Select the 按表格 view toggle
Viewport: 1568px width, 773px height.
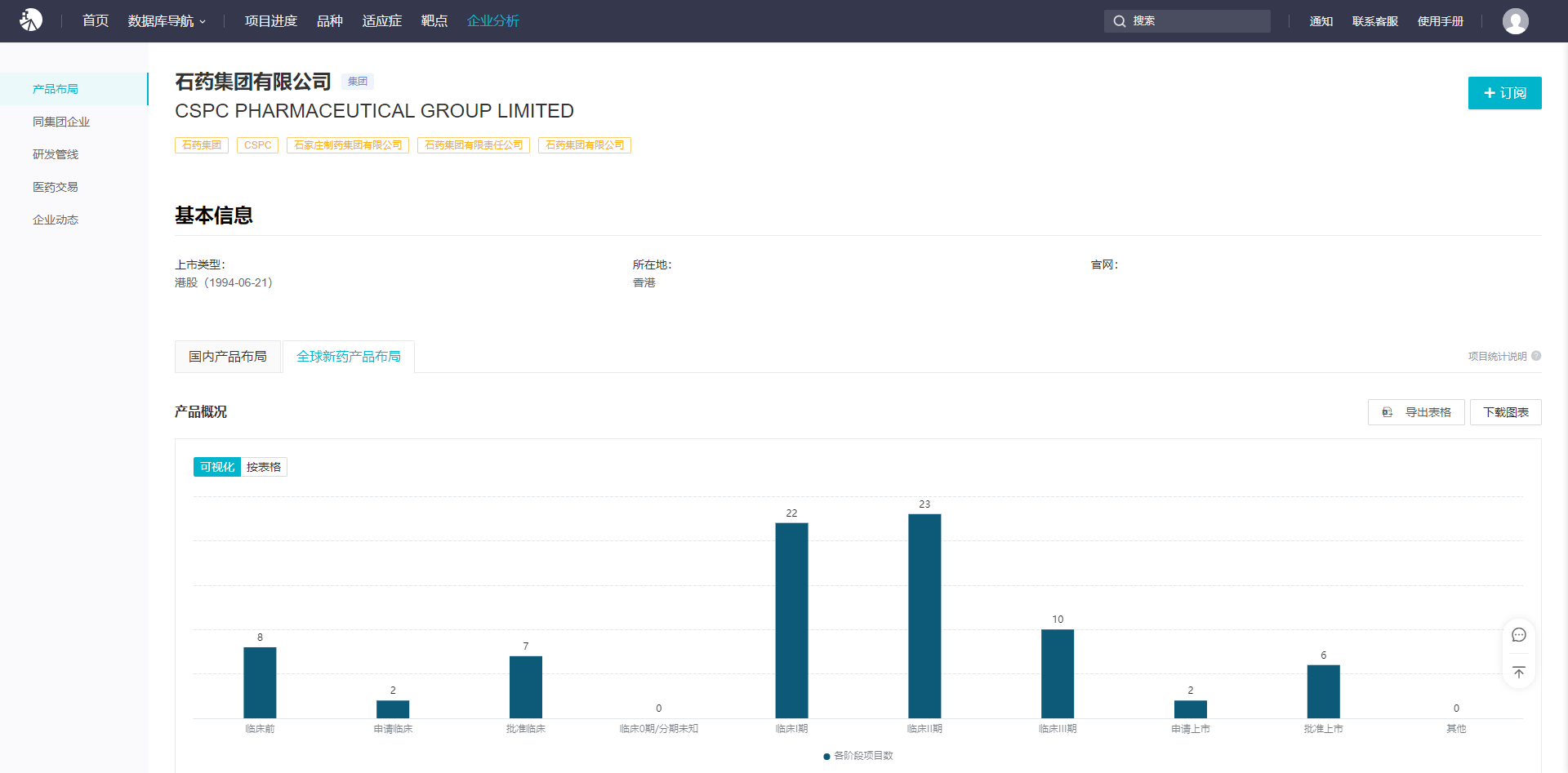(x=264, y=467)
